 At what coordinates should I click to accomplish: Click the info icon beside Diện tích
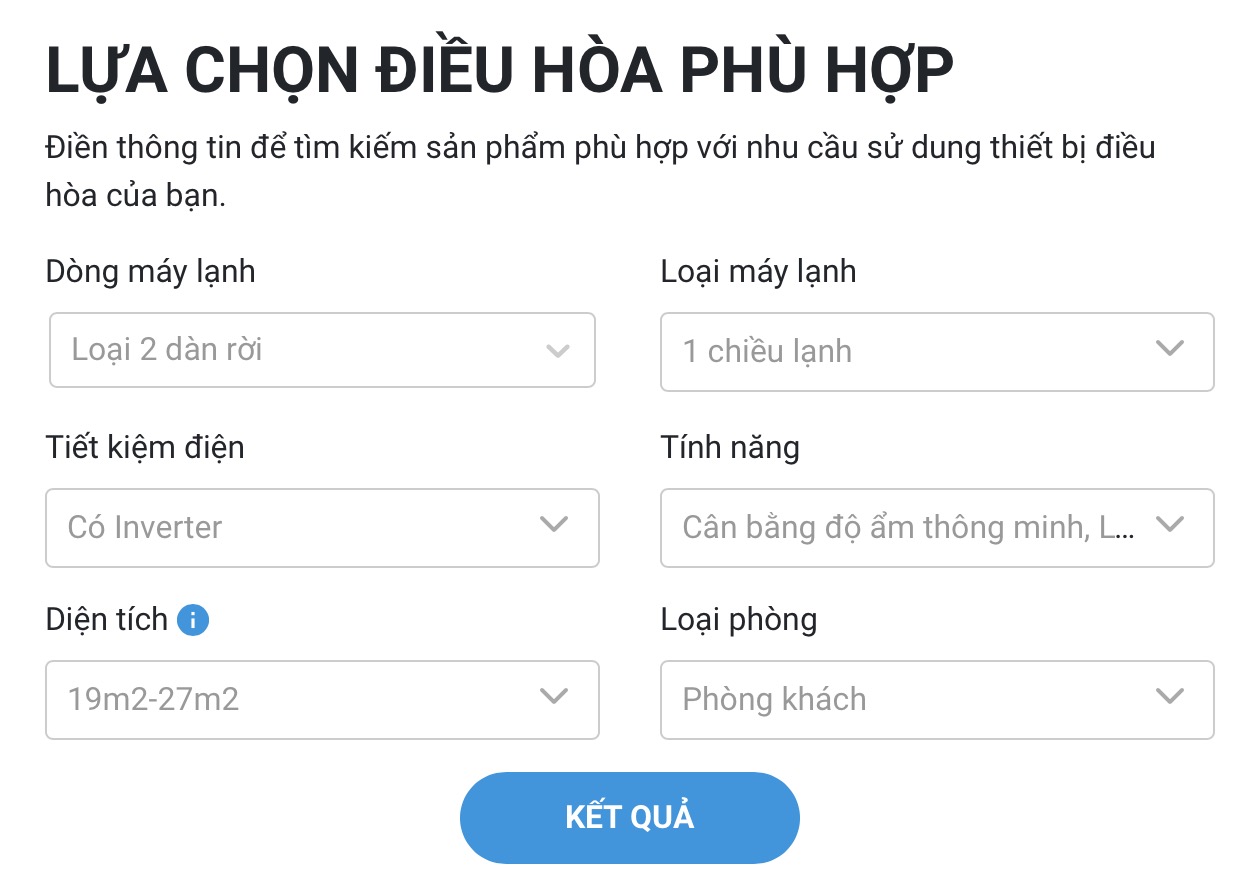pos(193,621)
